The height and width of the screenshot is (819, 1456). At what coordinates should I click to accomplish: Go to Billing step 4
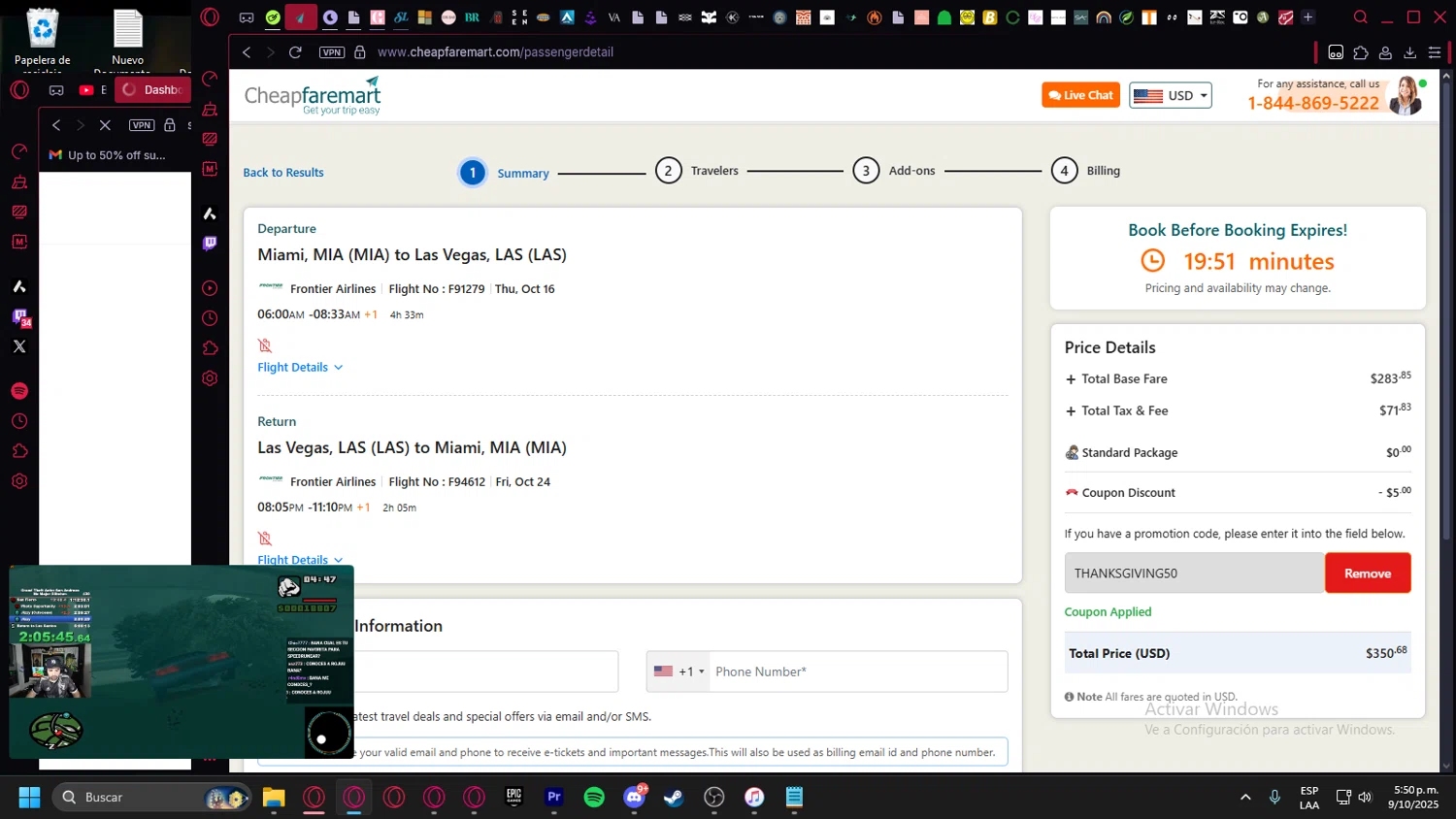pyautogui.click(x=1086, y=171)
